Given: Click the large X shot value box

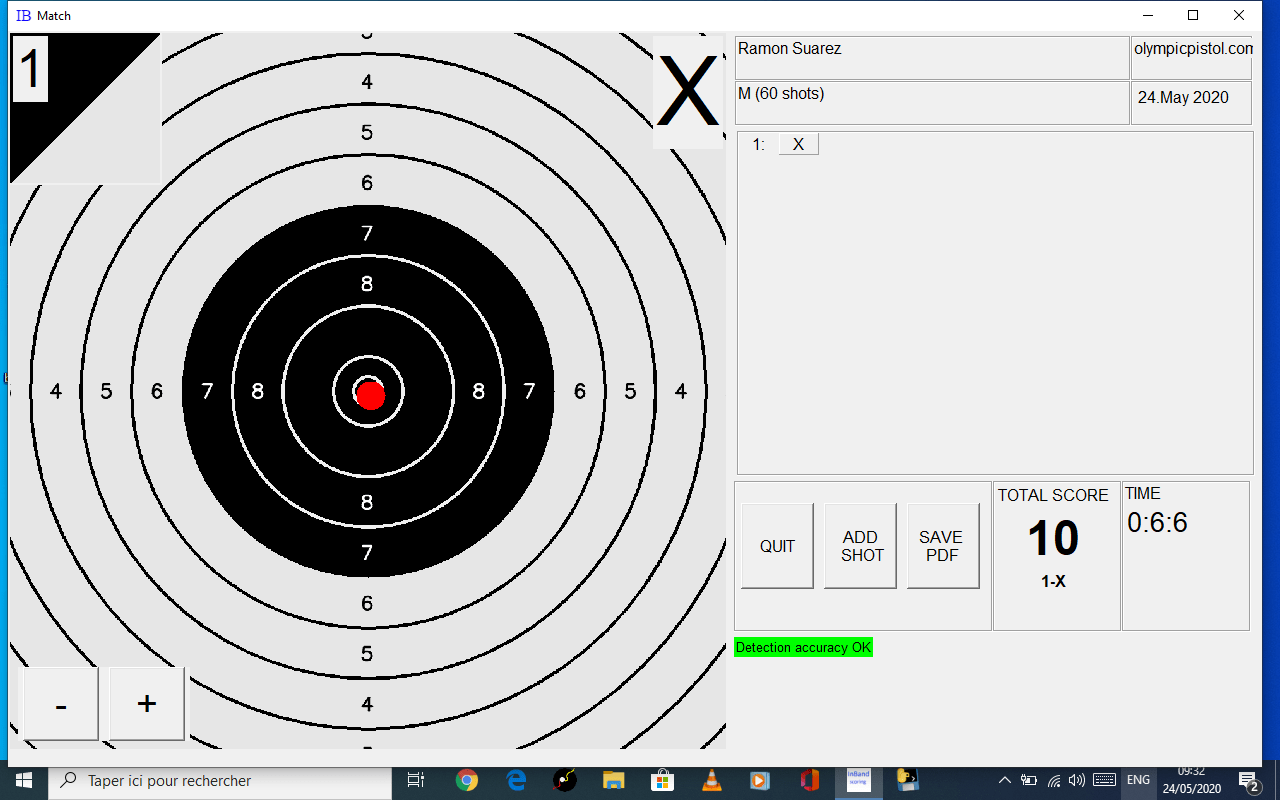Looking at the screenshot, I should point(688,92).
